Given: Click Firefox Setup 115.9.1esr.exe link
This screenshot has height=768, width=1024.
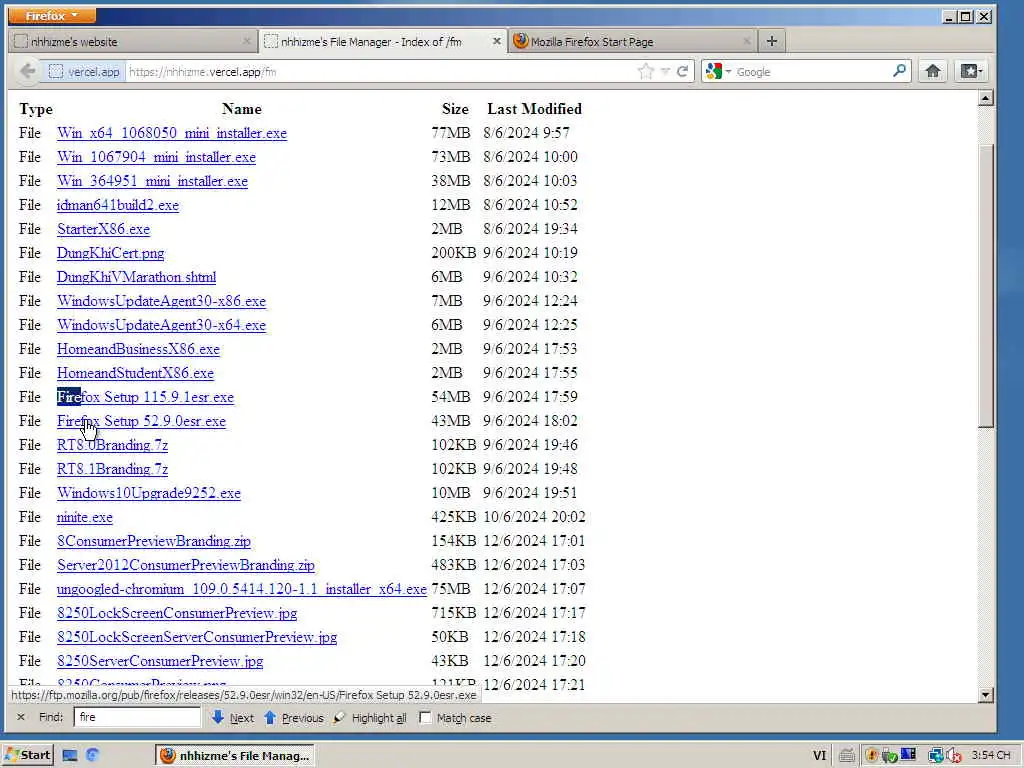Looking at the screenshot, I should pos(145,397).
